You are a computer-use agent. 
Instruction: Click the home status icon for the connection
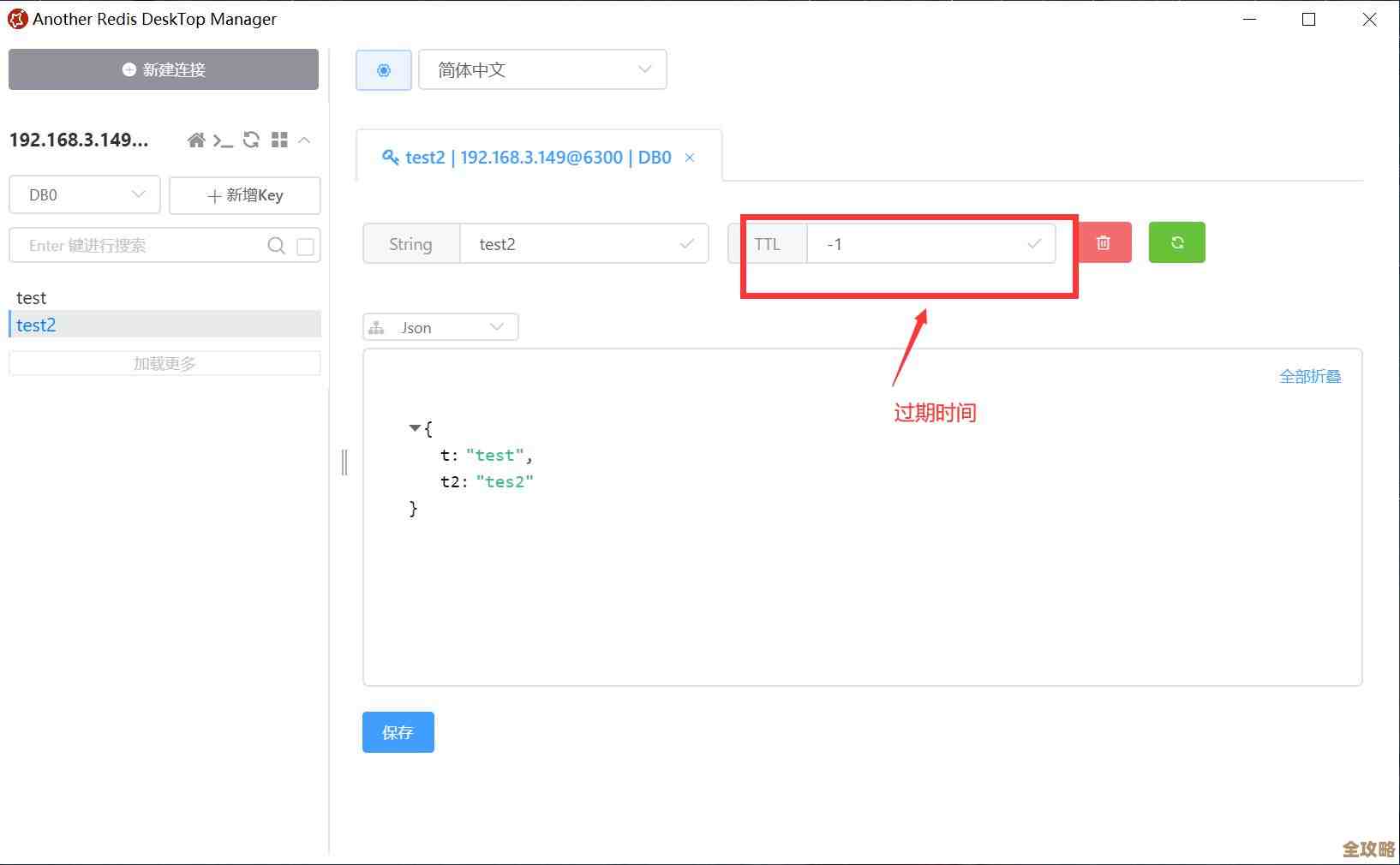coord(195,140)
